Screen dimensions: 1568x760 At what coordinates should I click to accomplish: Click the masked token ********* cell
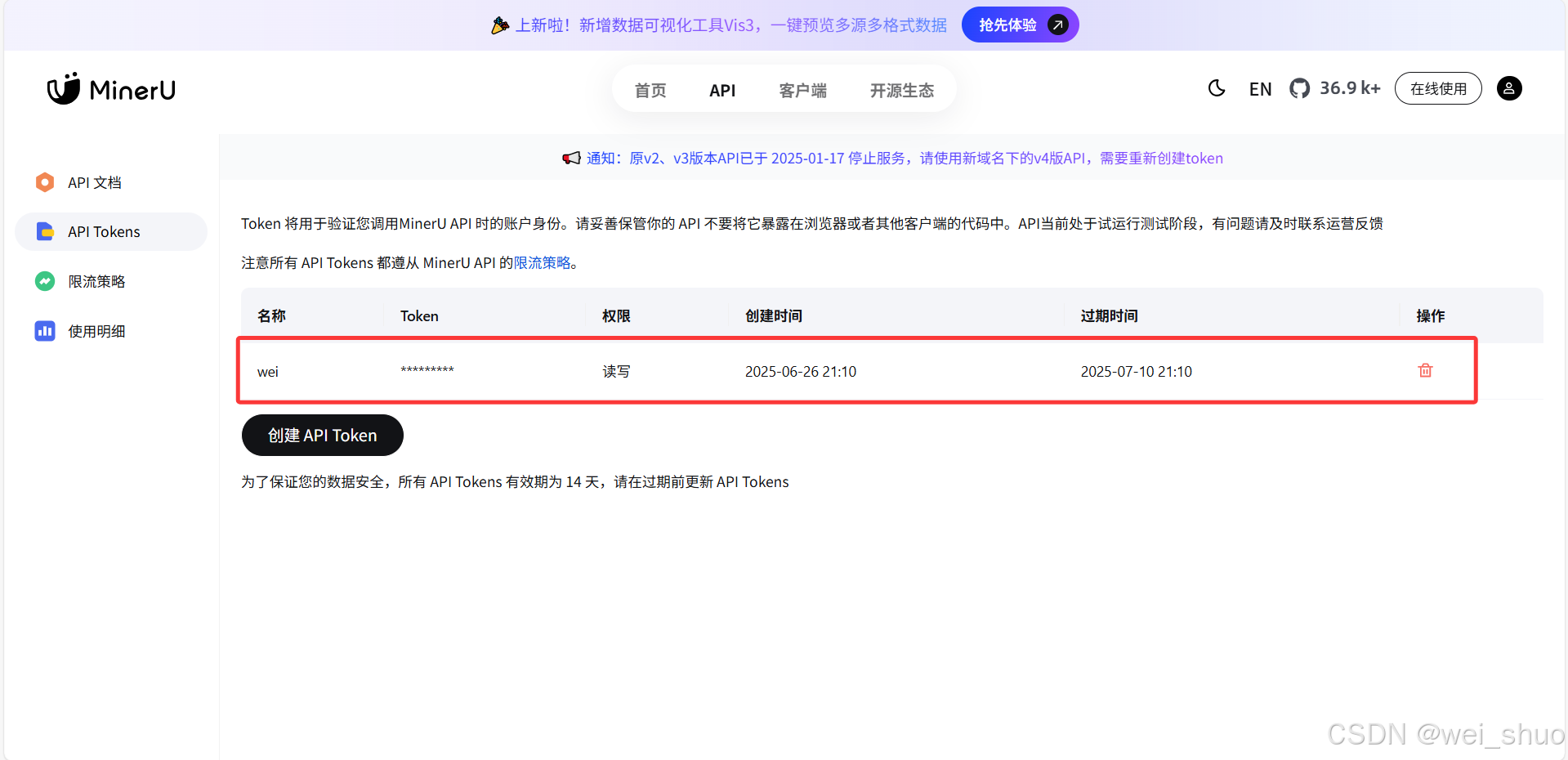click(427, 371)
